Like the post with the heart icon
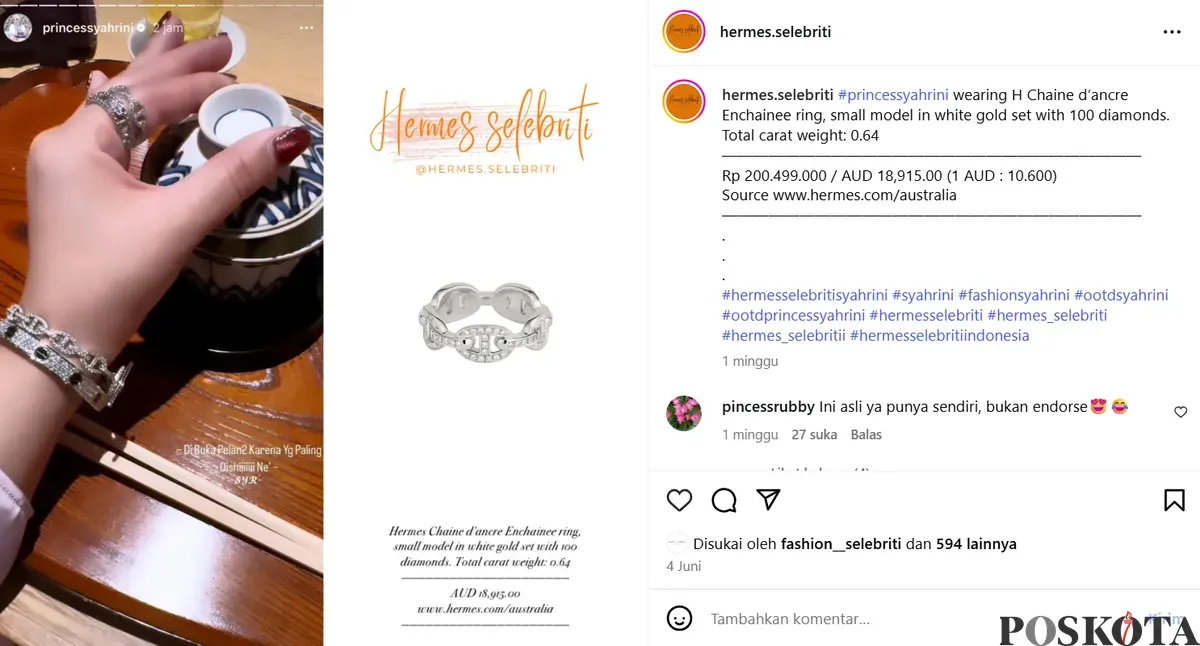Viewport: 1200px width, 646px height. (679, 500)
